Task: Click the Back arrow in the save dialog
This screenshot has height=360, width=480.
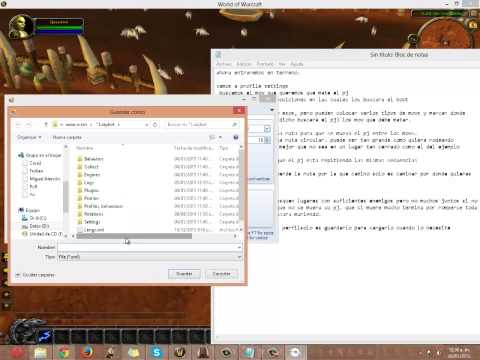Action: pyautogui.click(x=19, y=124)
